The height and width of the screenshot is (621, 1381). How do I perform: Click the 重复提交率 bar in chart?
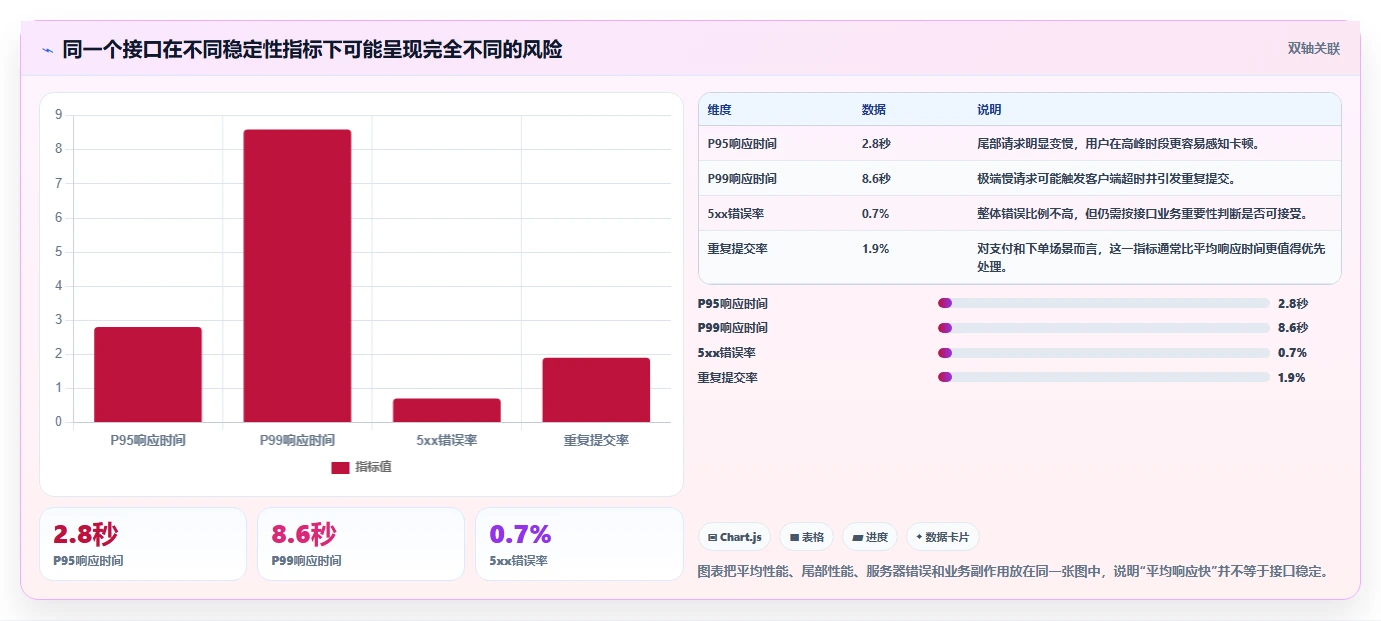coord(596,390)
